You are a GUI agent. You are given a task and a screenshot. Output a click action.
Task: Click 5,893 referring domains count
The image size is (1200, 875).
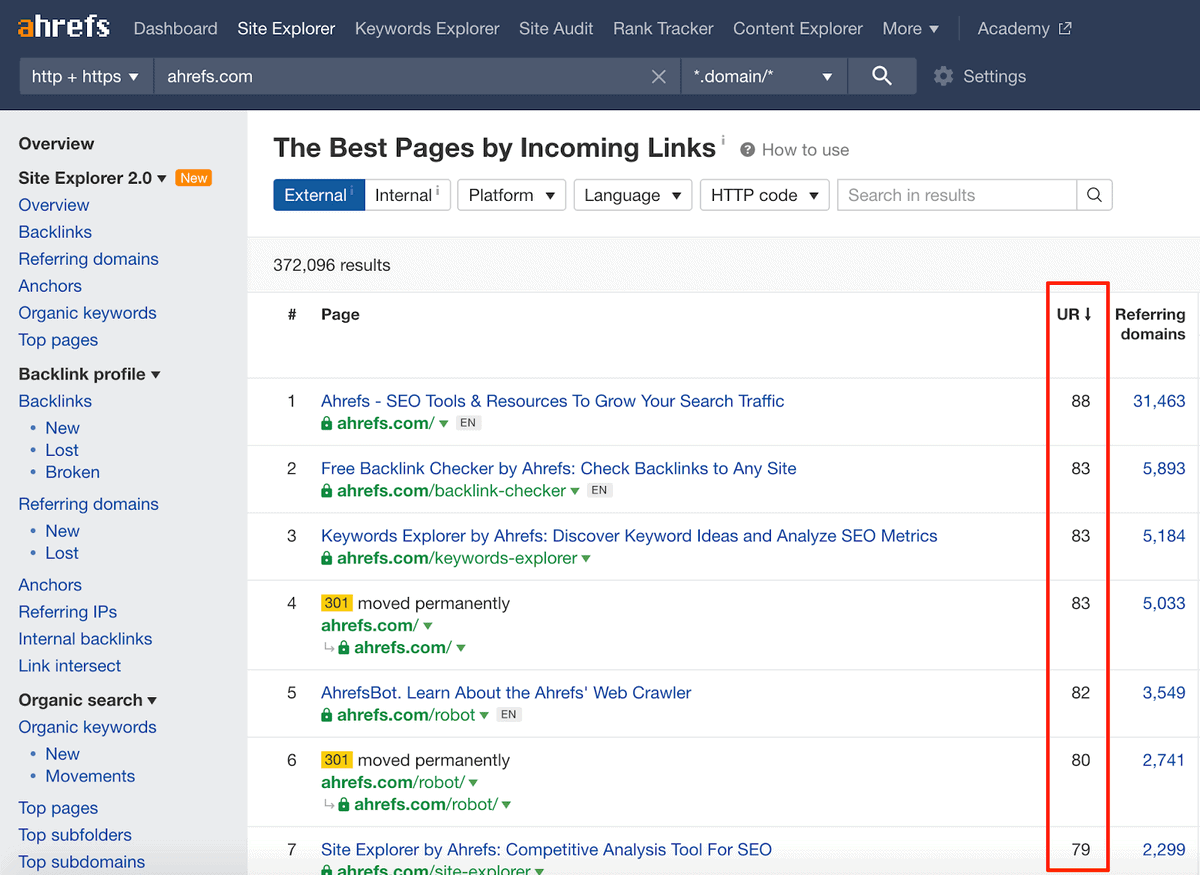(1164, 468)
